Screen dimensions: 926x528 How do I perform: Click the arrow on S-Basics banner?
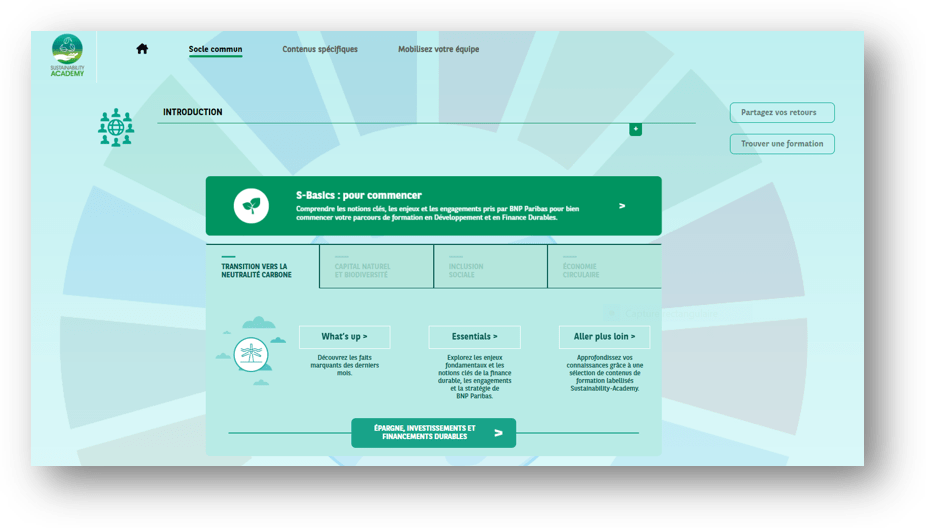(x=622, y=206)
